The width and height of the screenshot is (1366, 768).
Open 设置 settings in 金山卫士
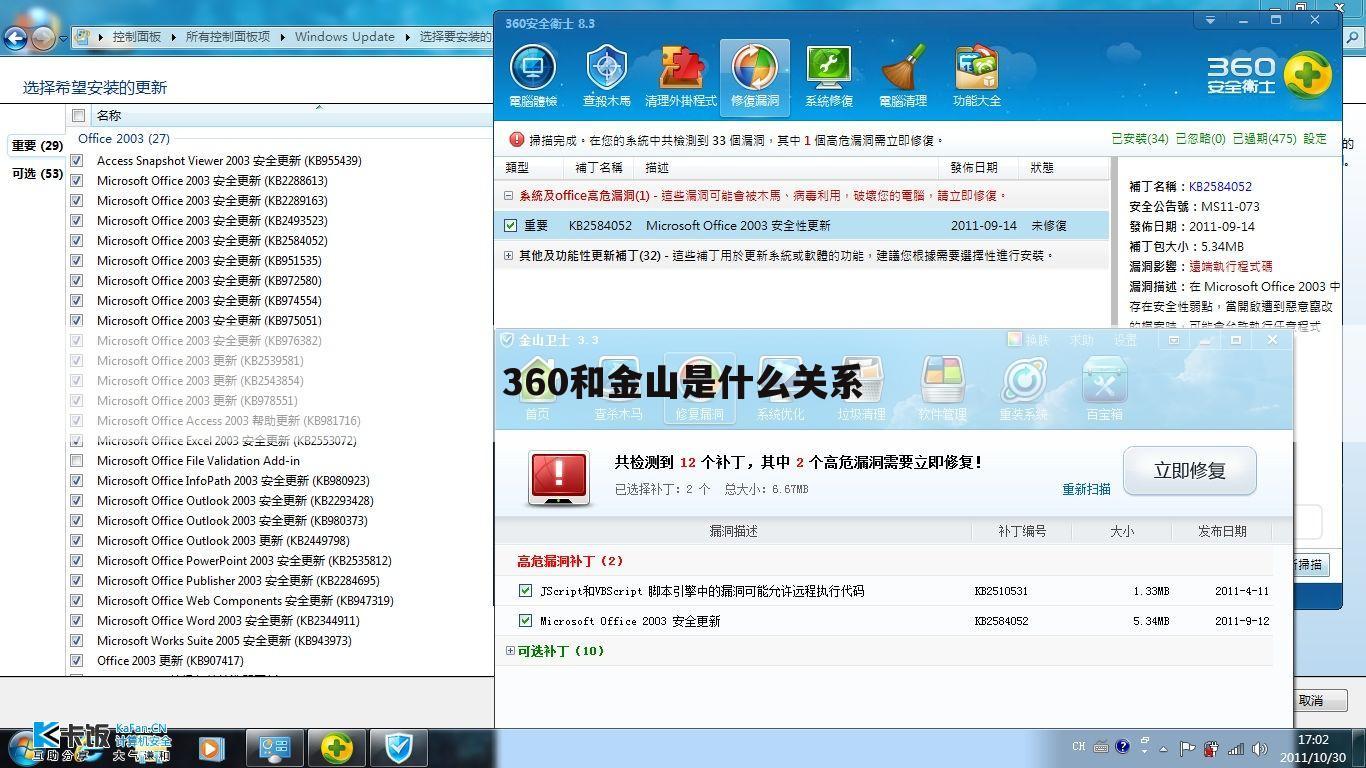(1126, 340)
